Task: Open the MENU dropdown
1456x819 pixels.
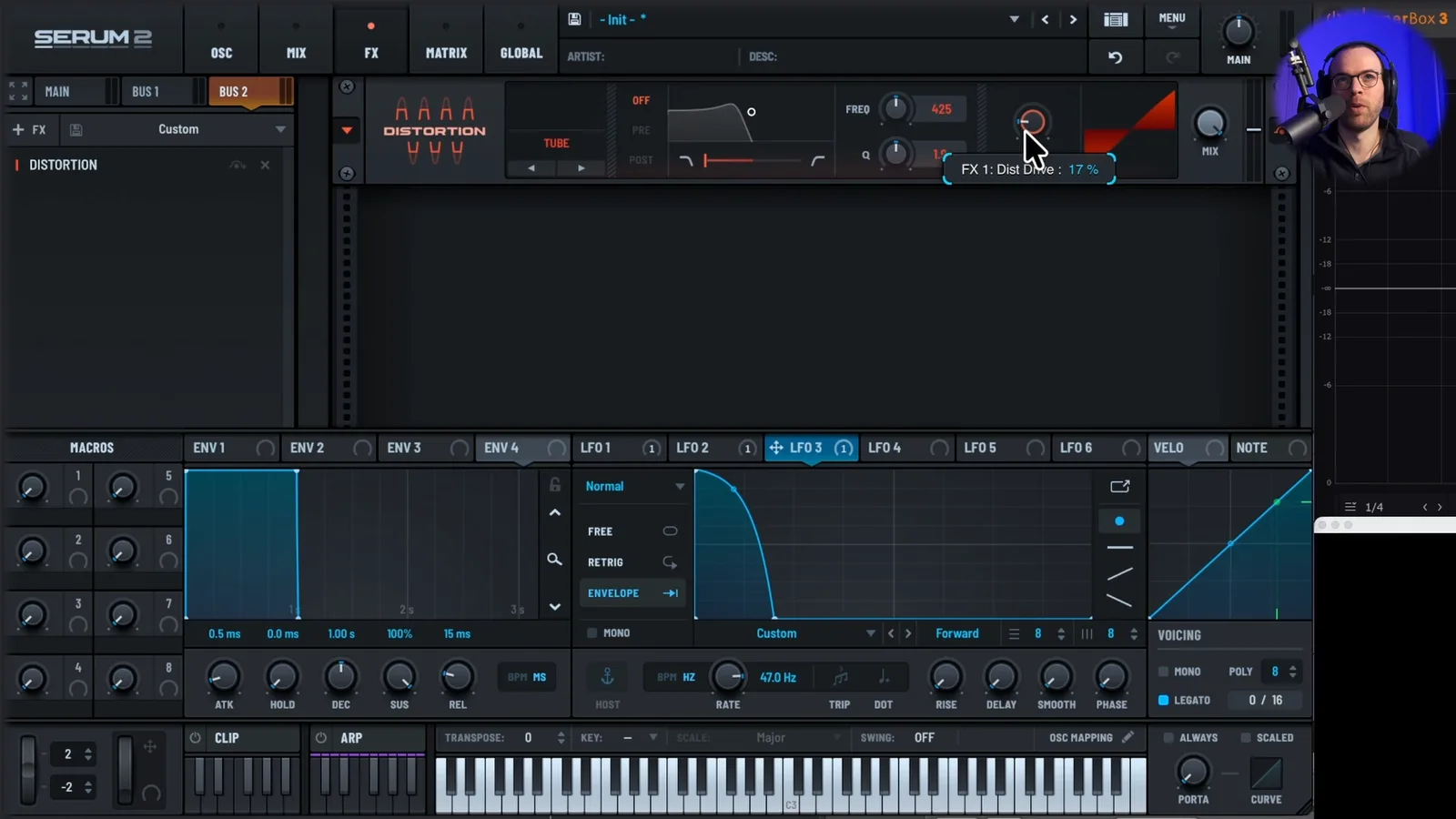Action: tap(1172, 19)
